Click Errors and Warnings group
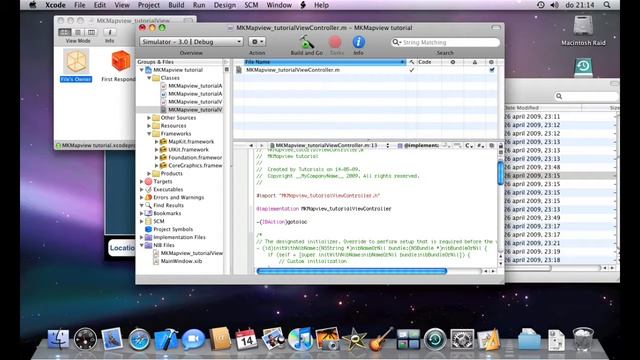 pos(178,197)
